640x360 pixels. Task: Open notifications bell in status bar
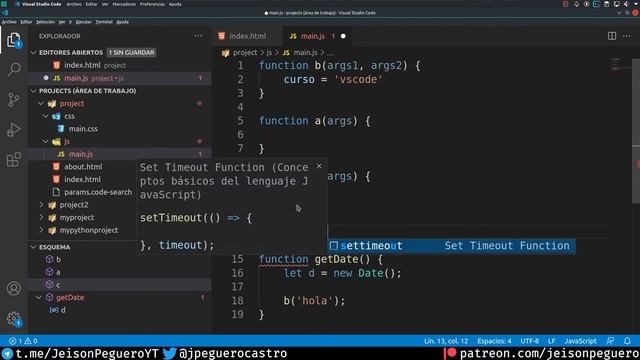pos(627,341)
